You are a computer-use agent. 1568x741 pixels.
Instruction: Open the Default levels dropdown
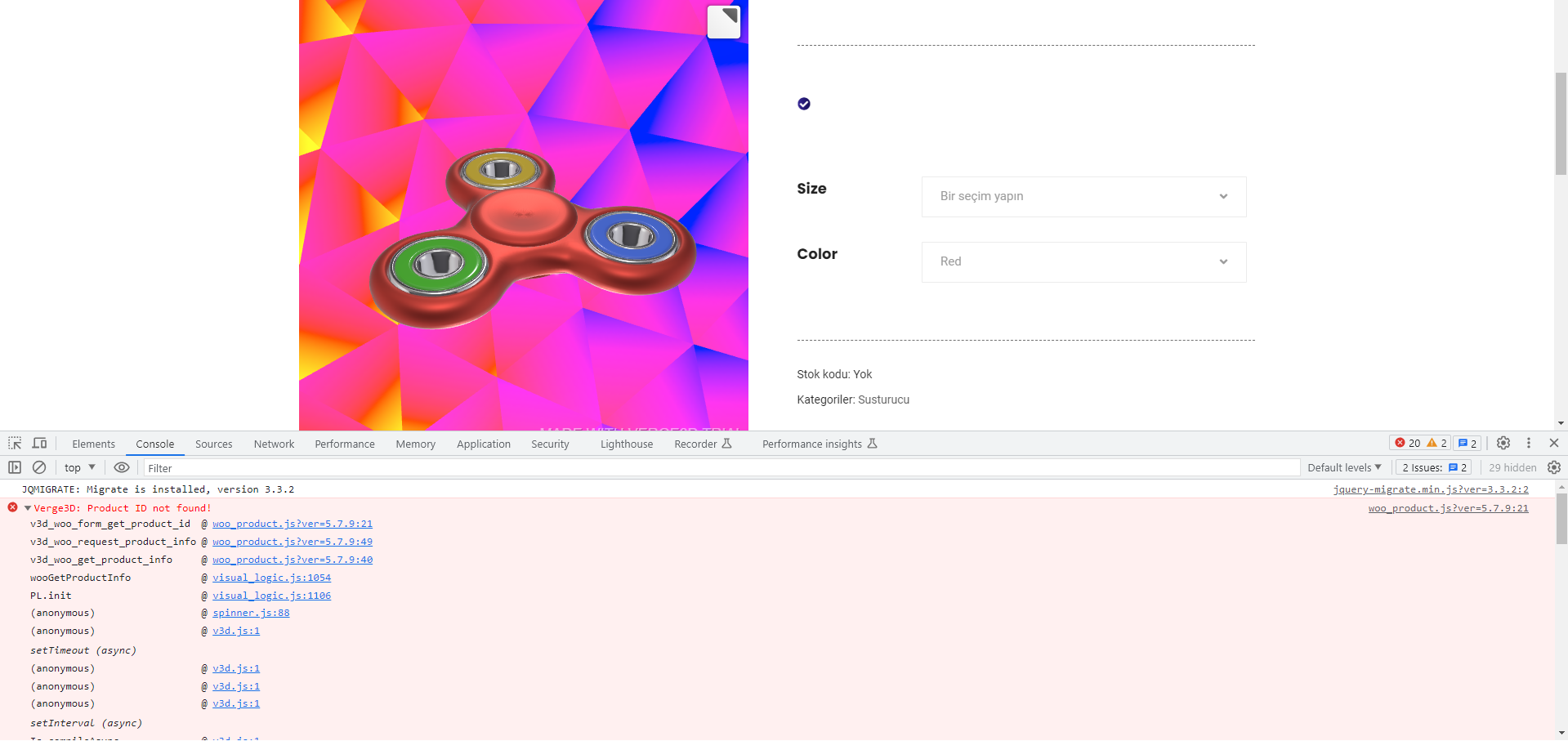tap(1344, 467)
